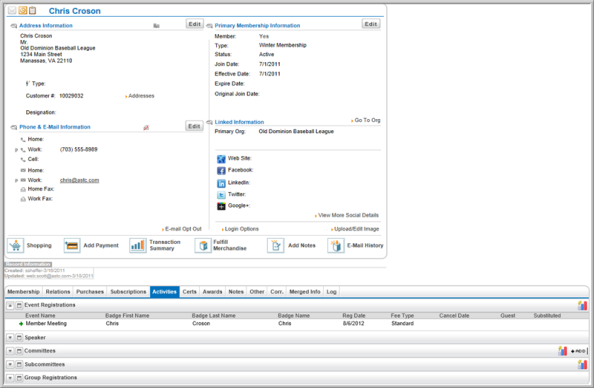The width and height of the screenshot is (594, 388).
Task: Expand the Group Registrations section arrow
Action: tap(10, 378)
